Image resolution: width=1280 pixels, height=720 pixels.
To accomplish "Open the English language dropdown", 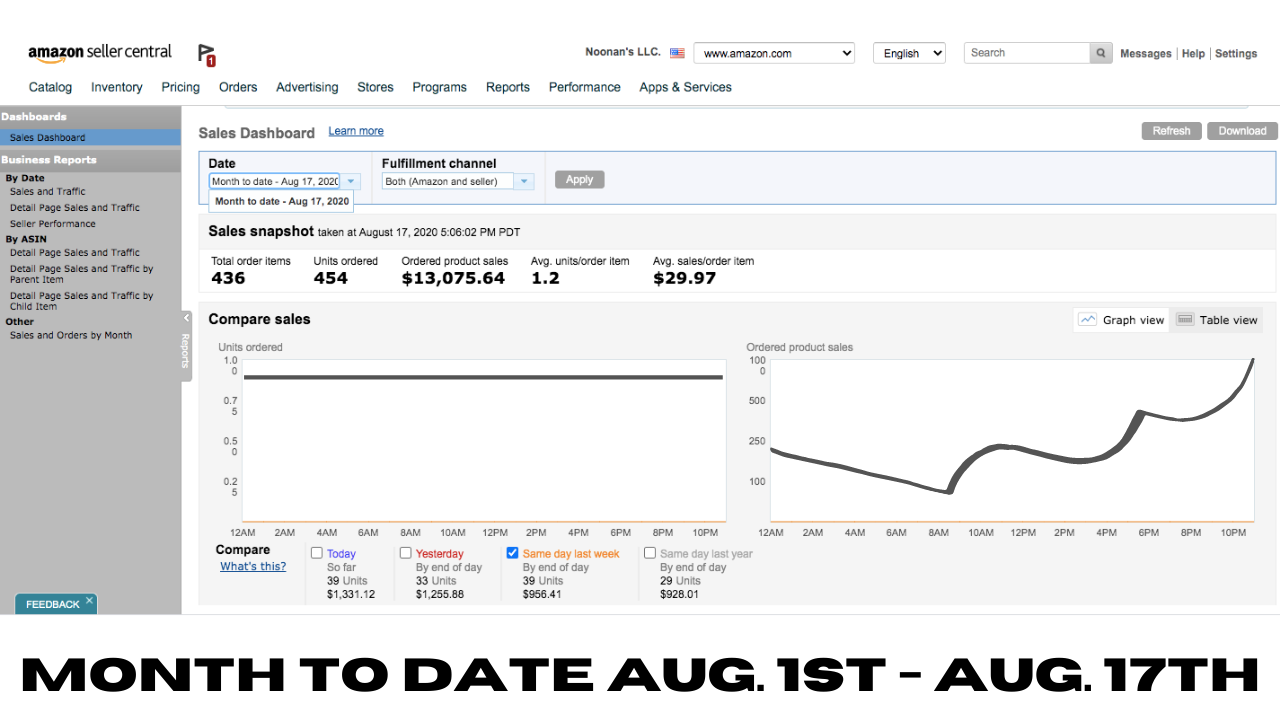I will coord(909,53).
